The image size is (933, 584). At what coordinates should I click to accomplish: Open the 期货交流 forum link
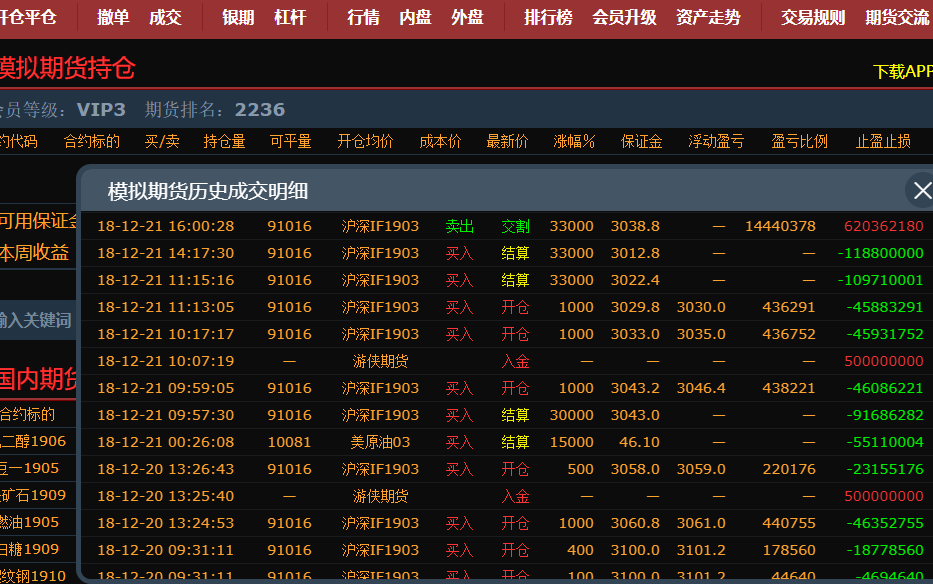[x=897, y=18]
